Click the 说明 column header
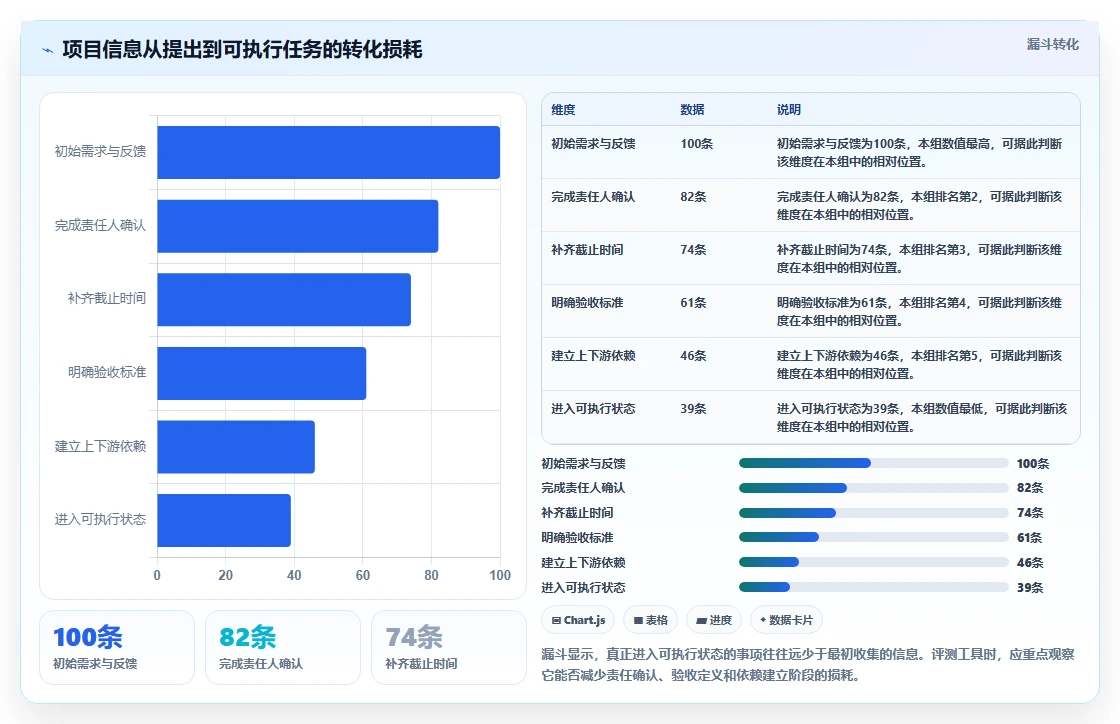This screenshot has width=1120, height=724. click(789, 110)
